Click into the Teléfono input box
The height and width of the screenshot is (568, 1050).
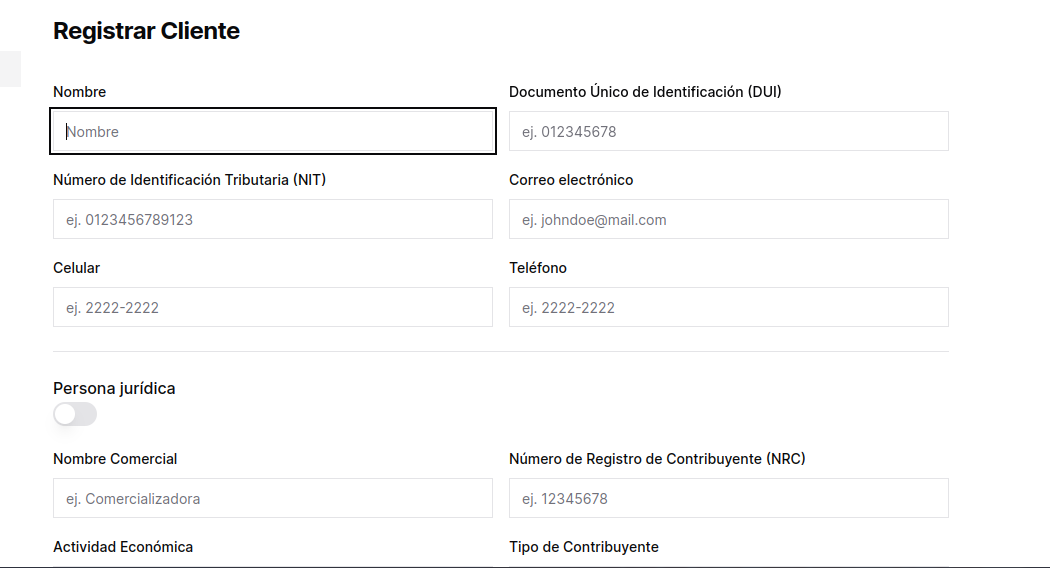click(x=728, y=307)
